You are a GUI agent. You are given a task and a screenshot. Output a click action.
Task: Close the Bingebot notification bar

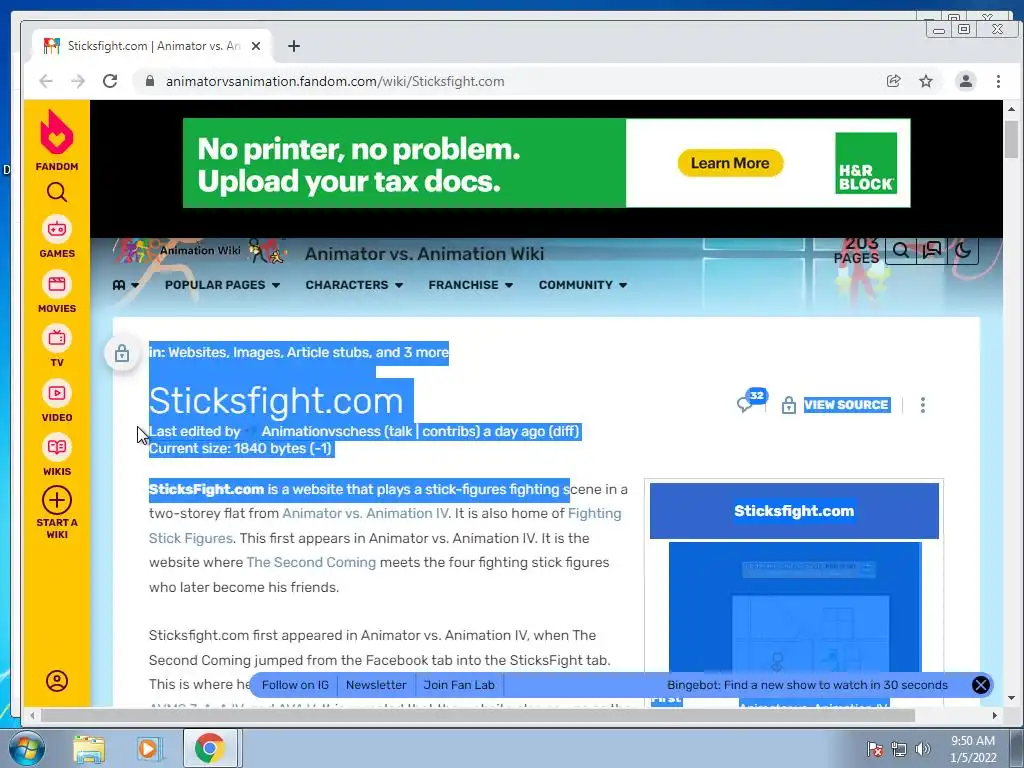click(980, 685)
